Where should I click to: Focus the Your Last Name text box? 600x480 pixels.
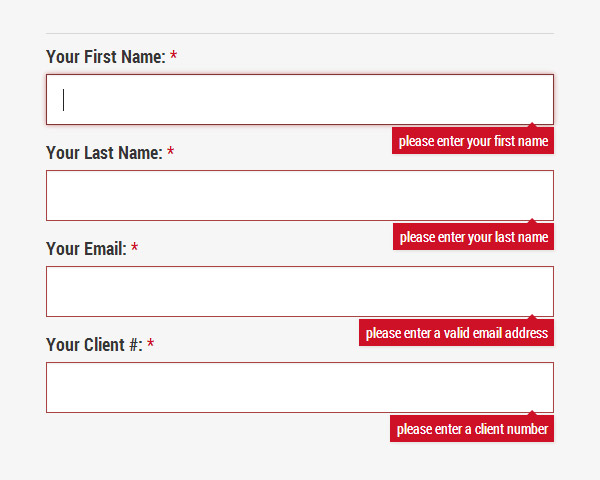[x=300, y=196]
